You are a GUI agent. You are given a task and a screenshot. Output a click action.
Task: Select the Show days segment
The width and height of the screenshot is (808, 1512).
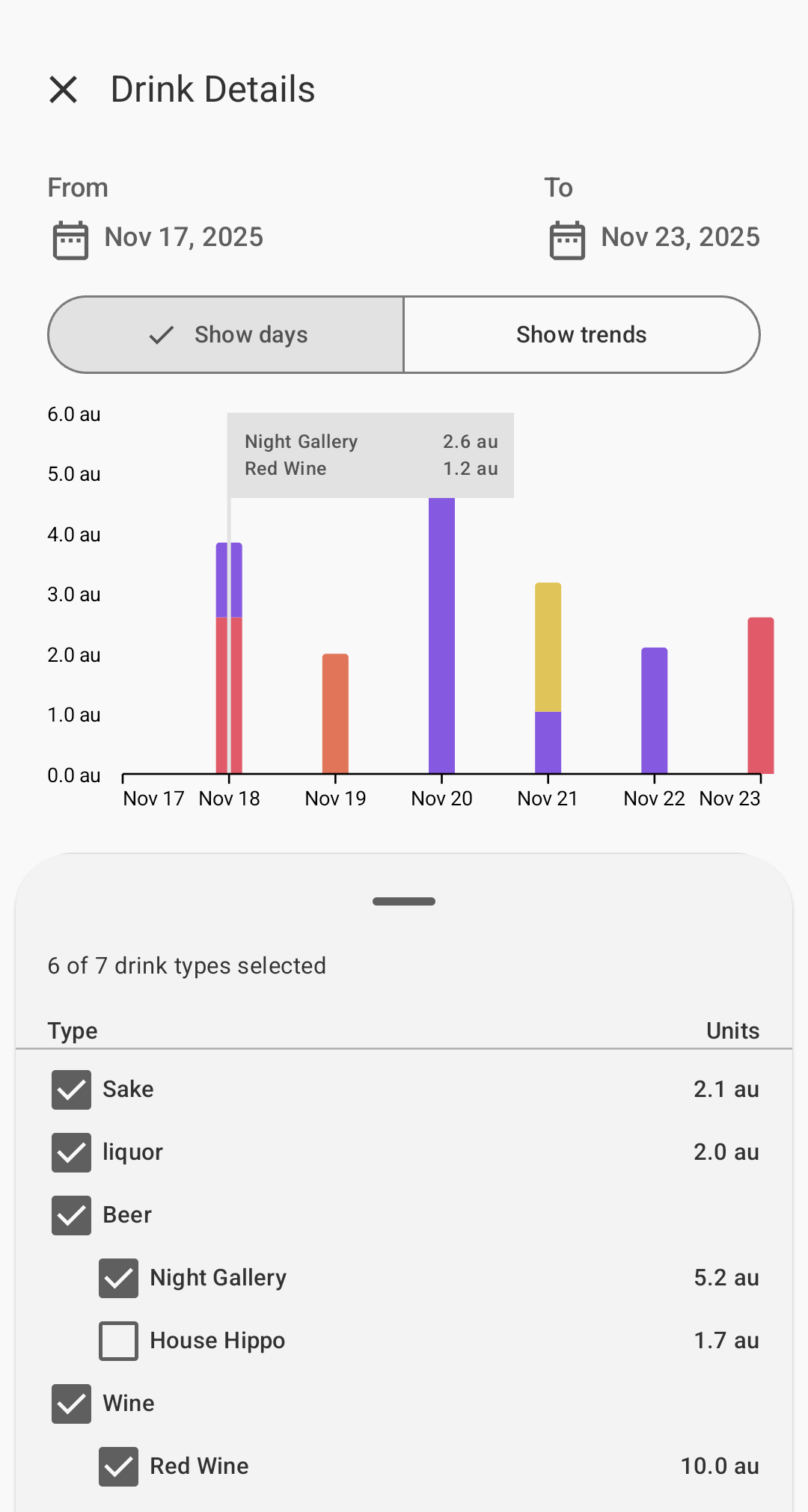(226, 334)
